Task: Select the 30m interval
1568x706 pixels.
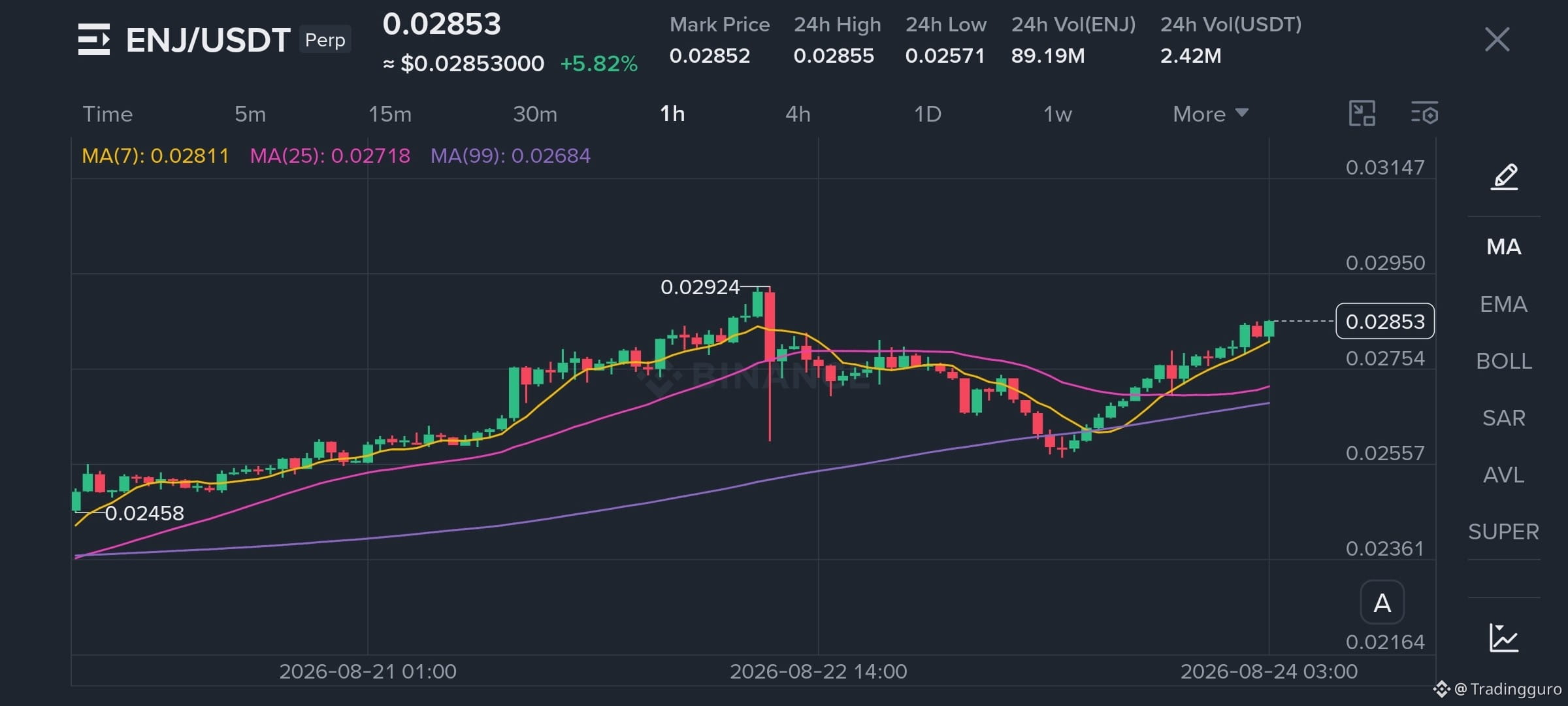Action: pyautogui.click(x=535, y=114)
